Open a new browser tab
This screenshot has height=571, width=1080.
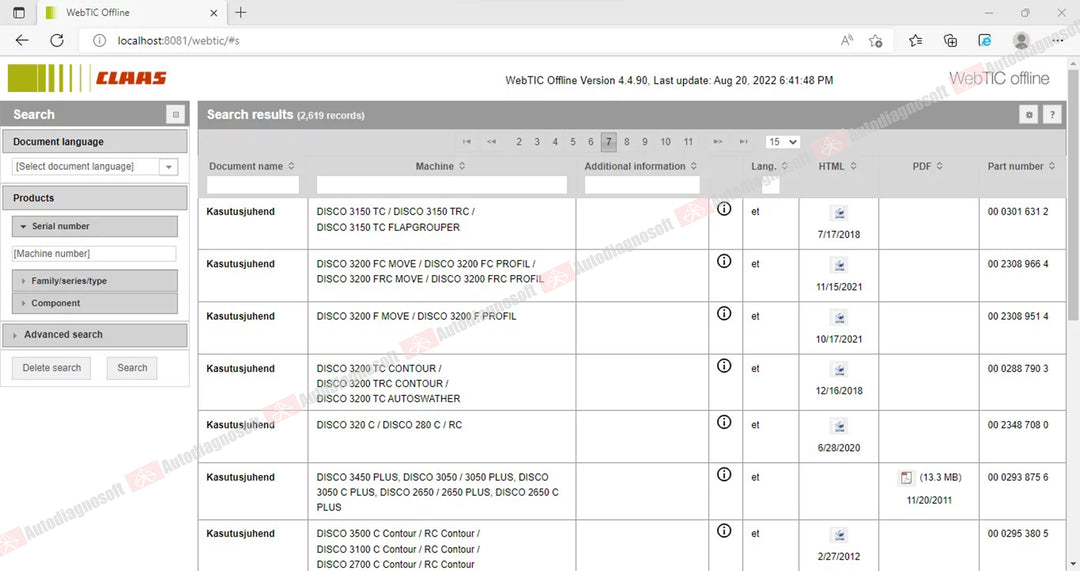240,12
